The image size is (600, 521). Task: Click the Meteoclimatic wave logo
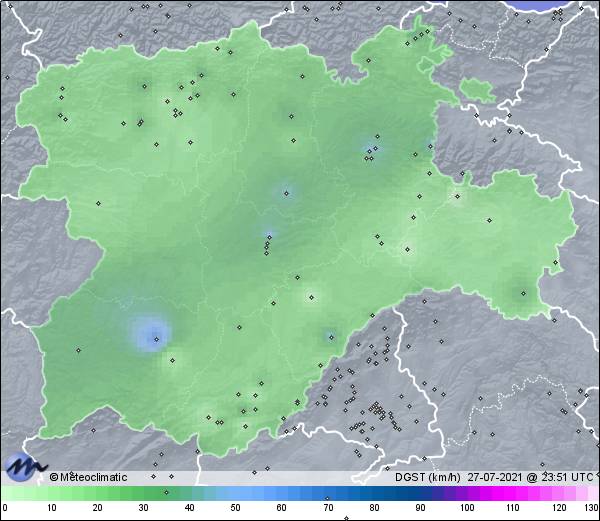[26, 467]
